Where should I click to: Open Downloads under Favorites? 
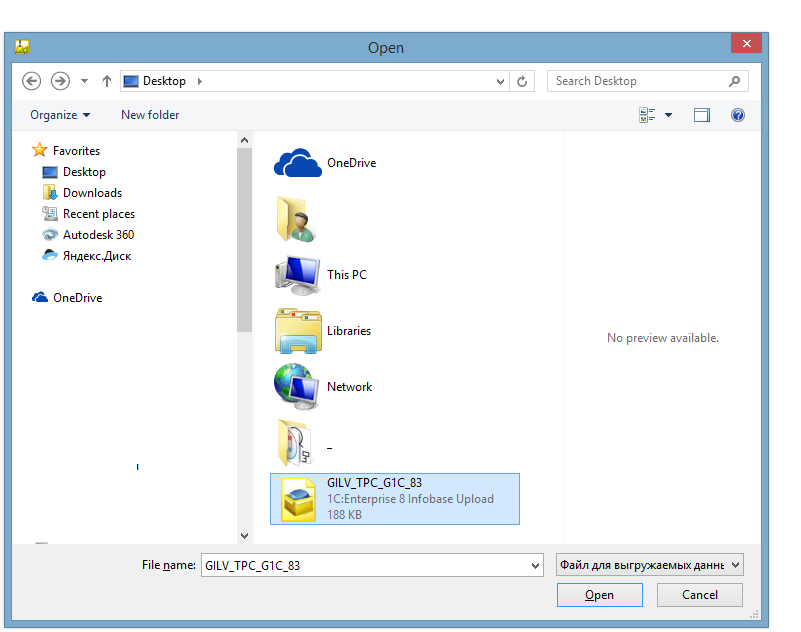[92, 193]
